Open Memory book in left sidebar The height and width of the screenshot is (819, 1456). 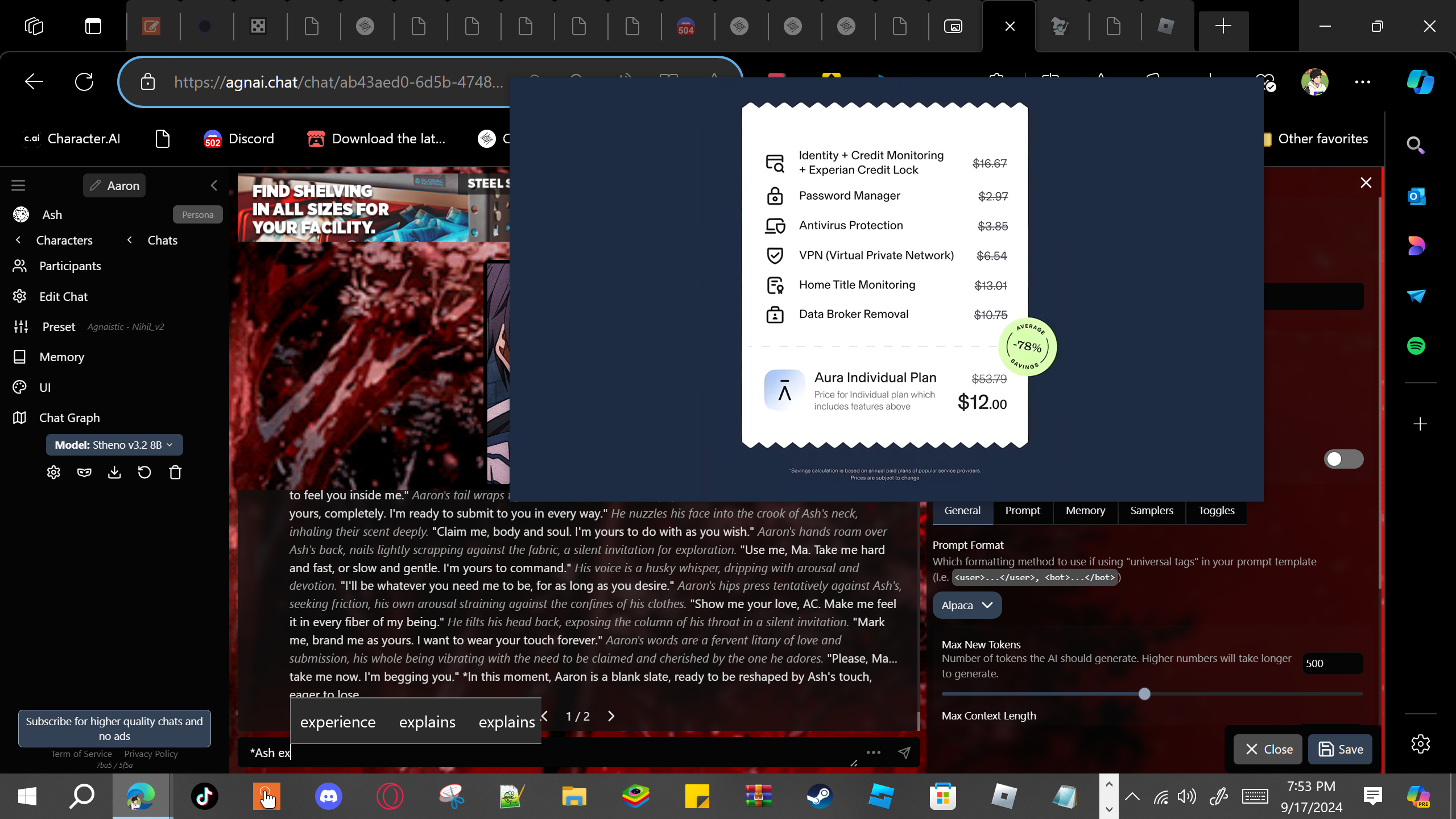click(20, 357)
